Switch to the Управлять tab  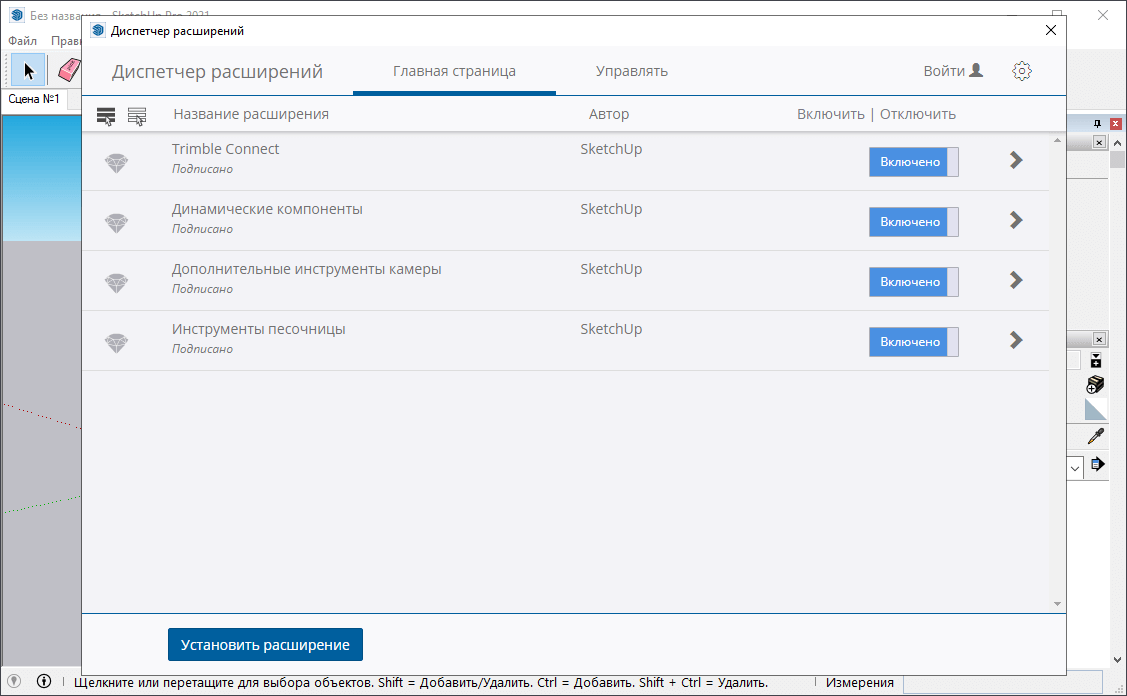coord(631,71)
